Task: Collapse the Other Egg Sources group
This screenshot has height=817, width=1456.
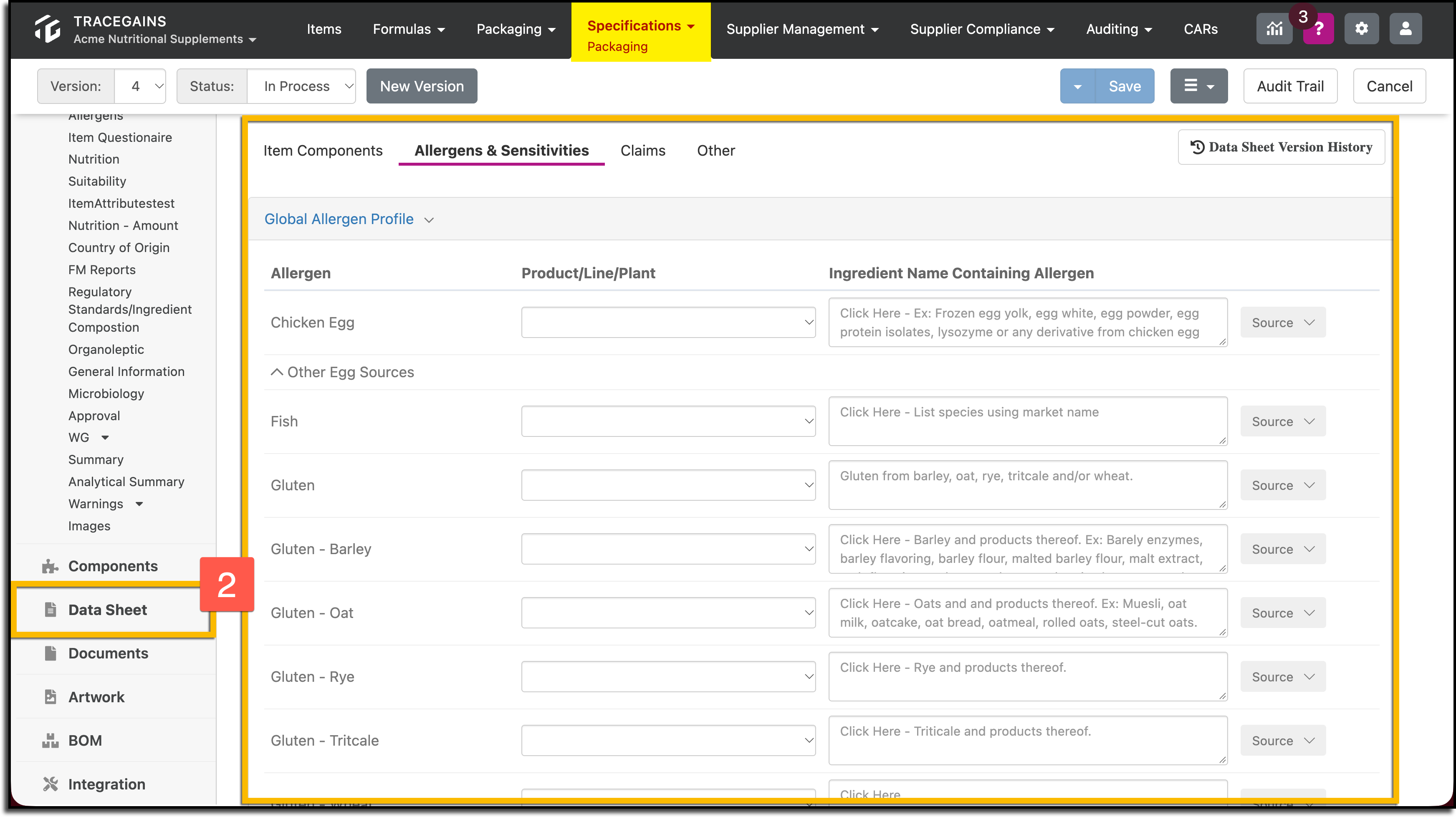Action: [343, 372]
